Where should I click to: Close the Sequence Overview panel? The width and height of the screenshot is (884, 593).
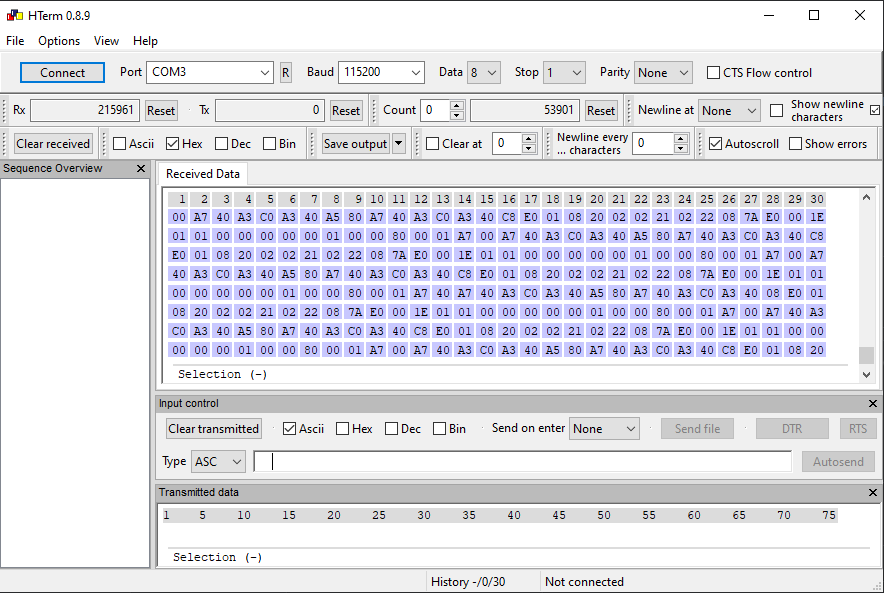[141, 169]
